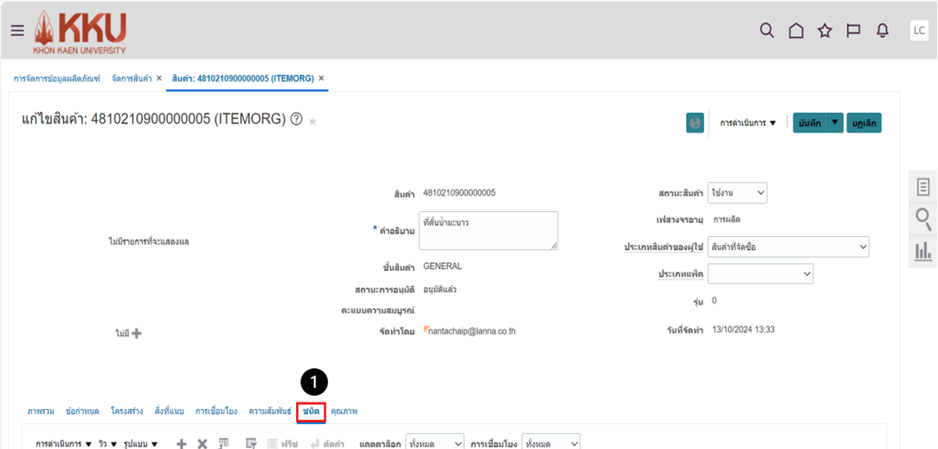Open the hamburger navigation menu

17,30
